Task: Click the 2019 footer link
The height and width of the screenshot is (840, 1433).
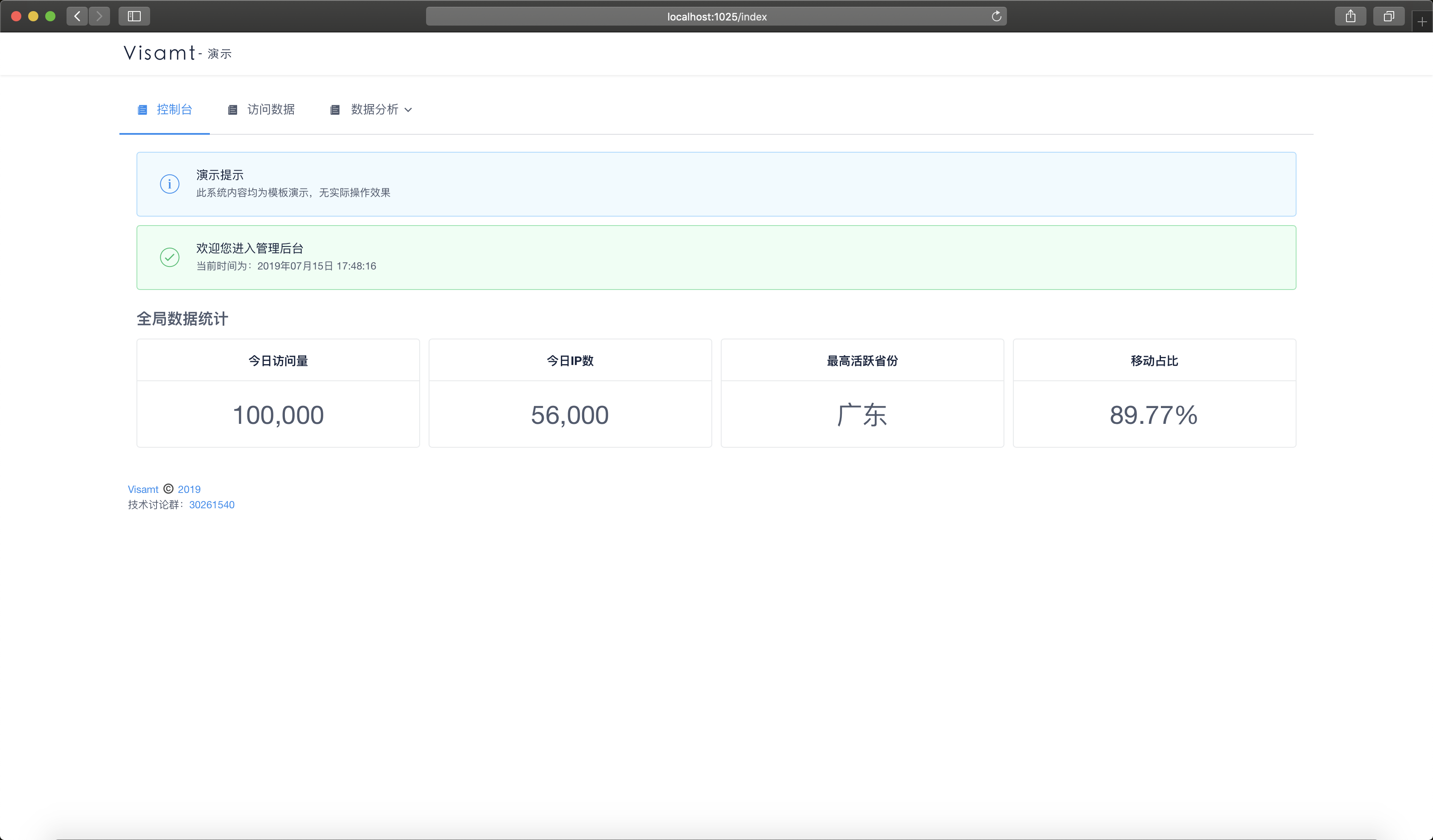Action: pyautogui.click(x=189, y=490)
